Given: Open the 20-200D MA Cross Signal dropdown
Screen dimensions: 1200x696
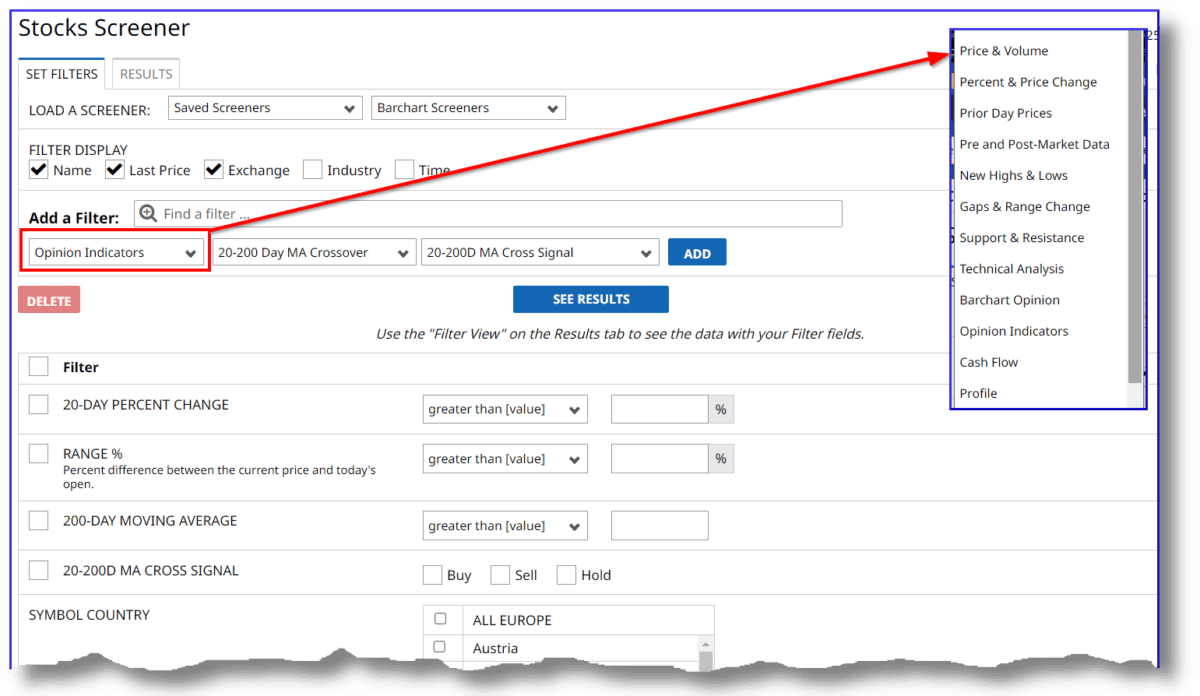Looking at the screenshot, I should click(x=540, y=252).
